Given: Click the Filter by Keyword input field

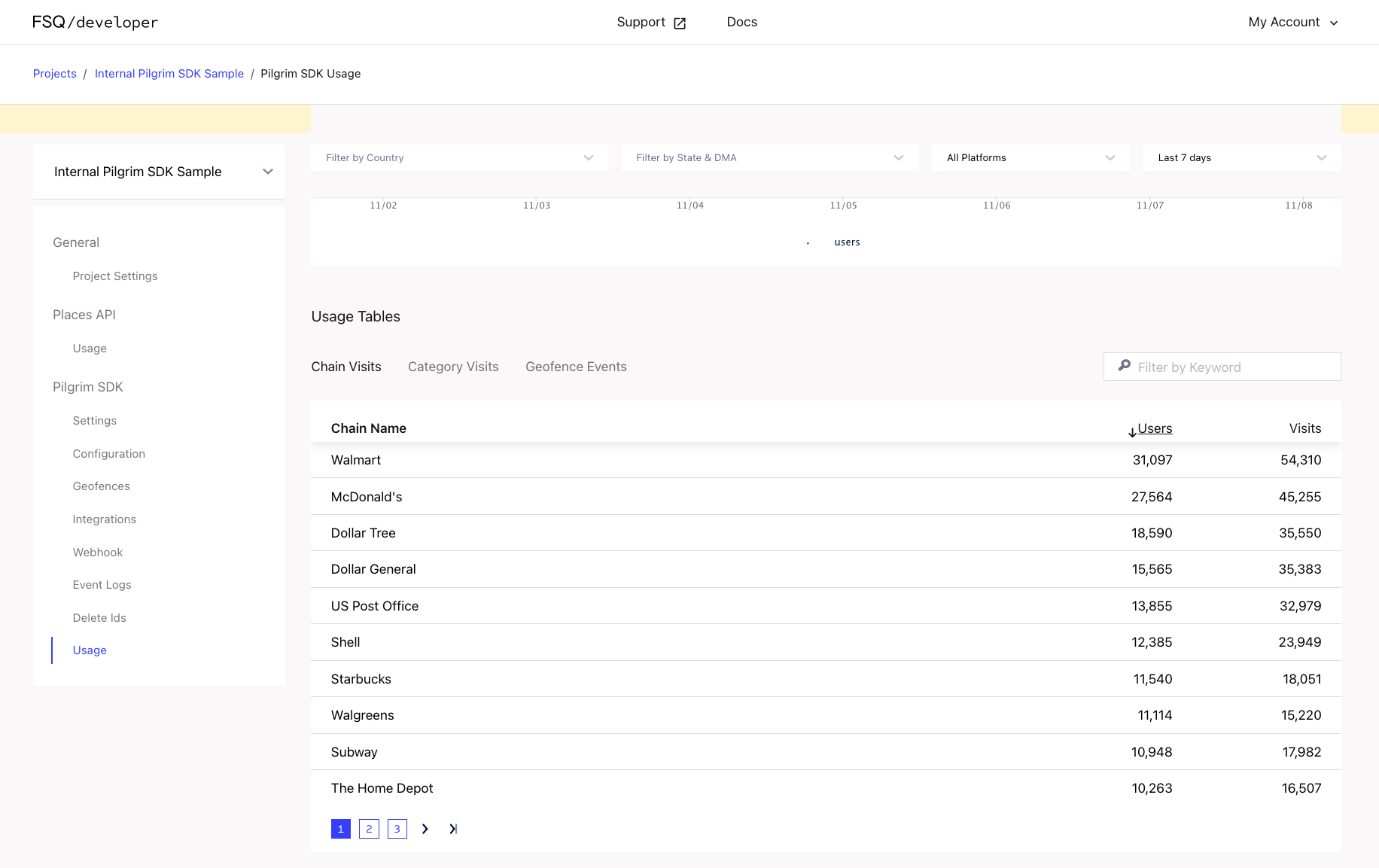Looking at the screenshot, I should 1222,367.
